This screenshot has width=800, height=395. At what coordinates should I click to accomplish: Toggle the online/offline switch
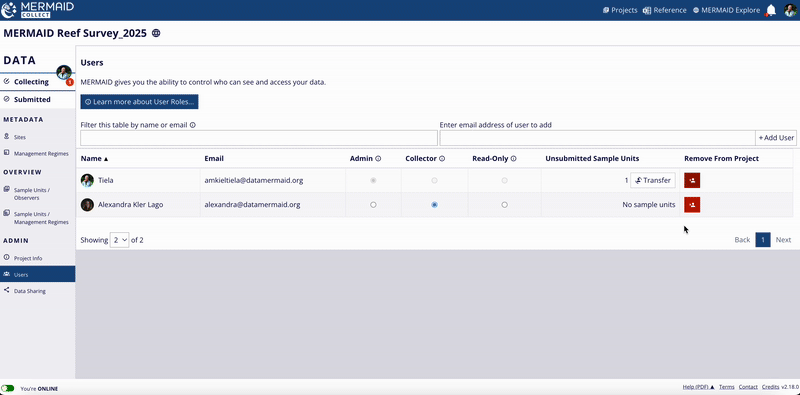[8, 388]
